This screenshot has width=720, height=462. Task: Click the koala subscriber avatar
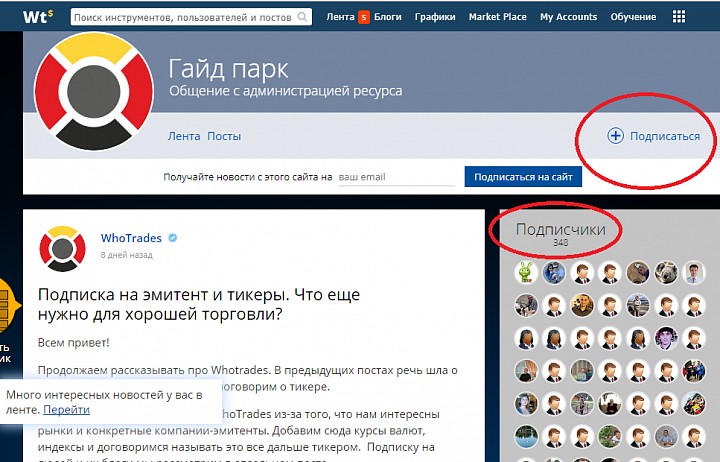666,272
